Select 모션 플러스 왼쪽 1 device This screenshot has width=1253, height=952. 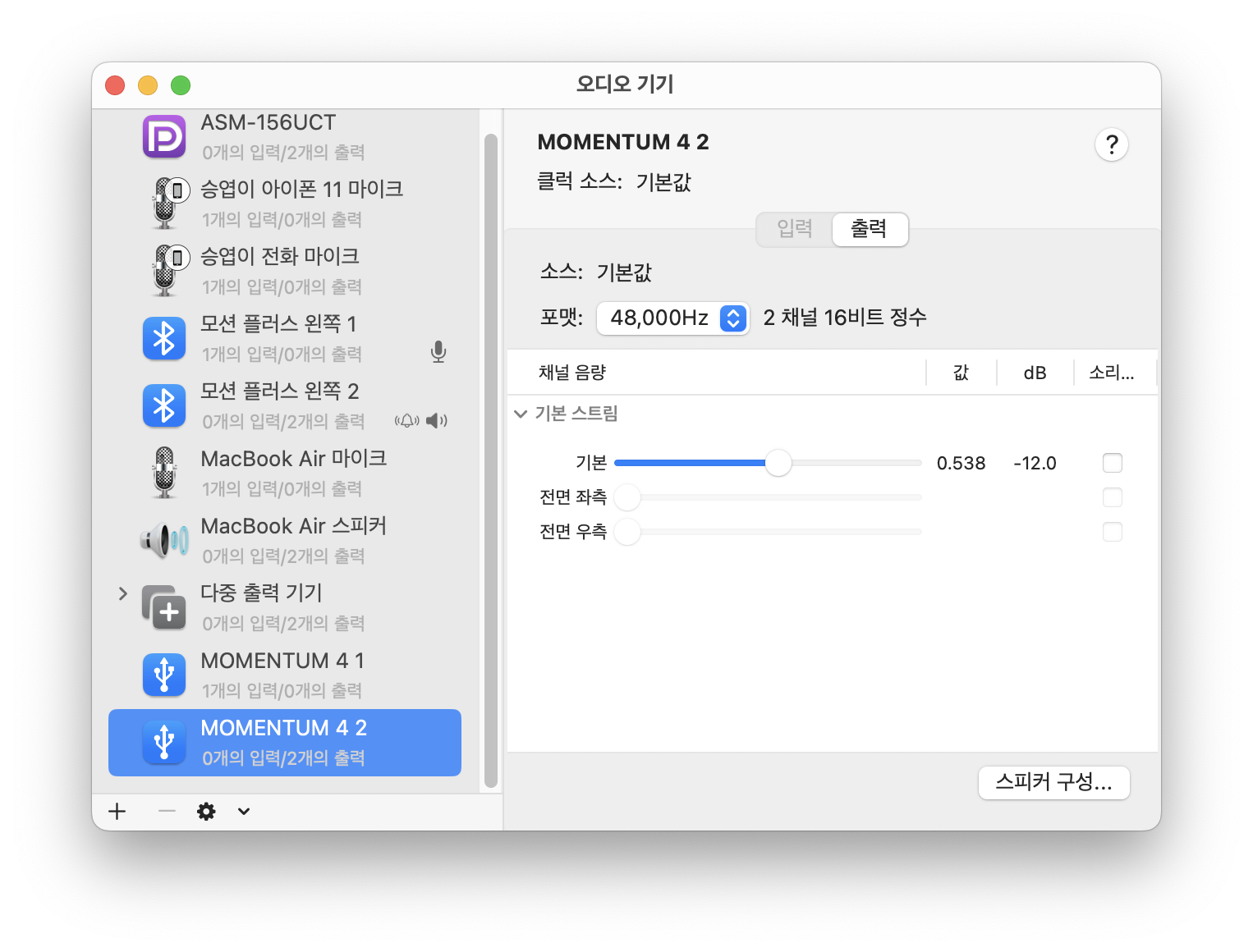285,338
